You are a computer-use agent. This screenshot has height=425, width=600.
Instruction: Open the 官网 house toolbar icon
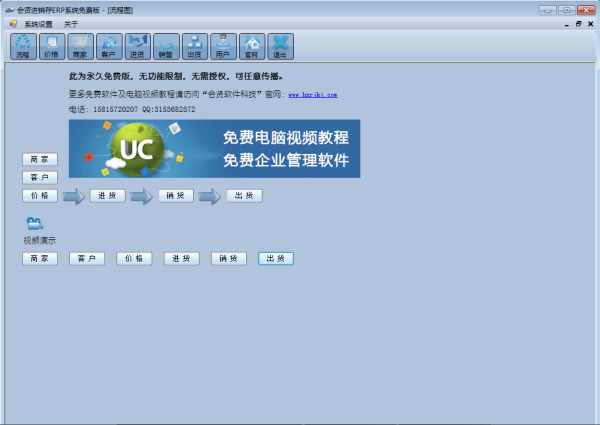[x=252, y=46]
